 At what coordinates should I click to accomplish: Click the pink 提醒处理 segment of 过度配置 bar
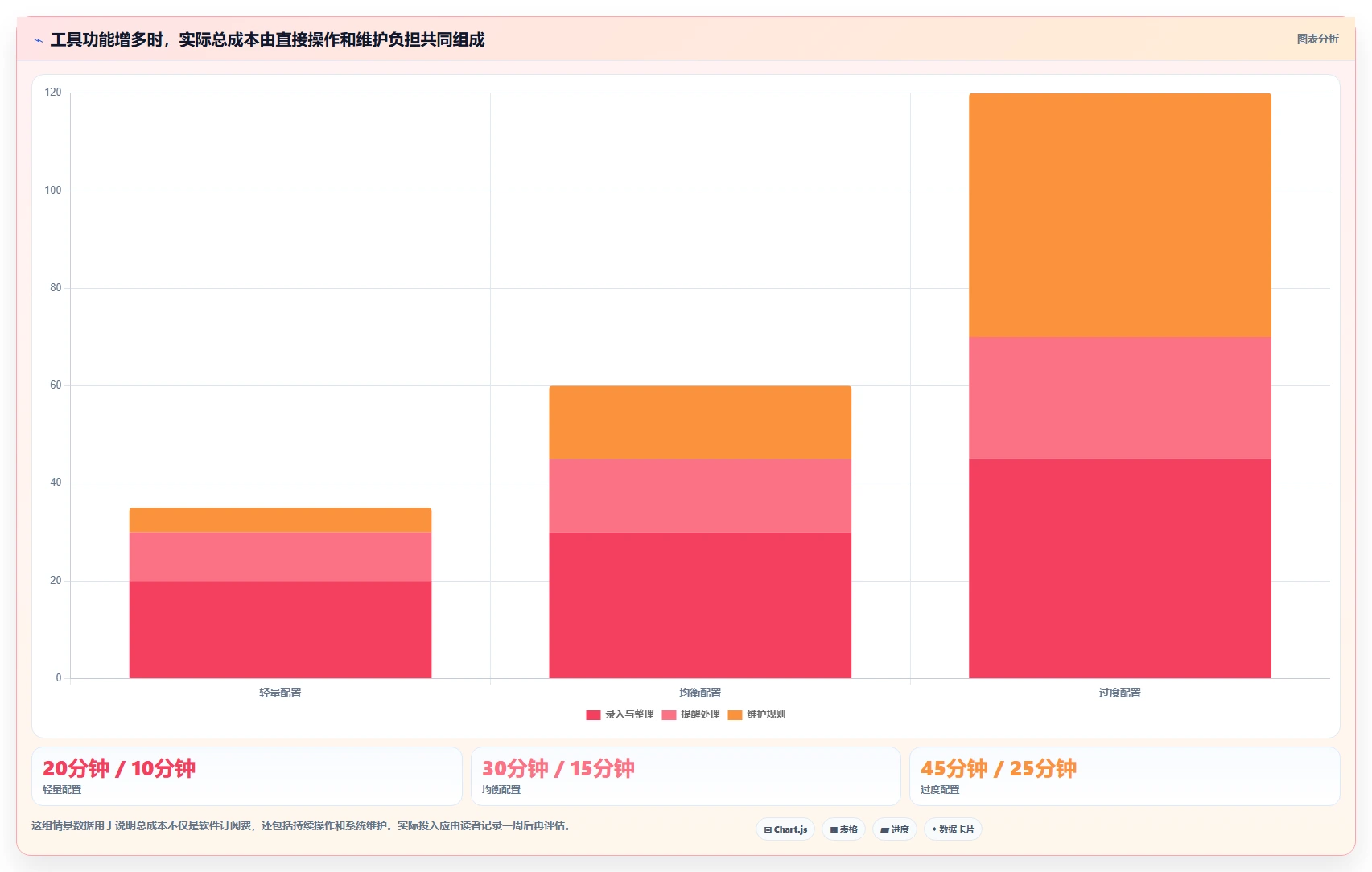[x=1120, y=398]
